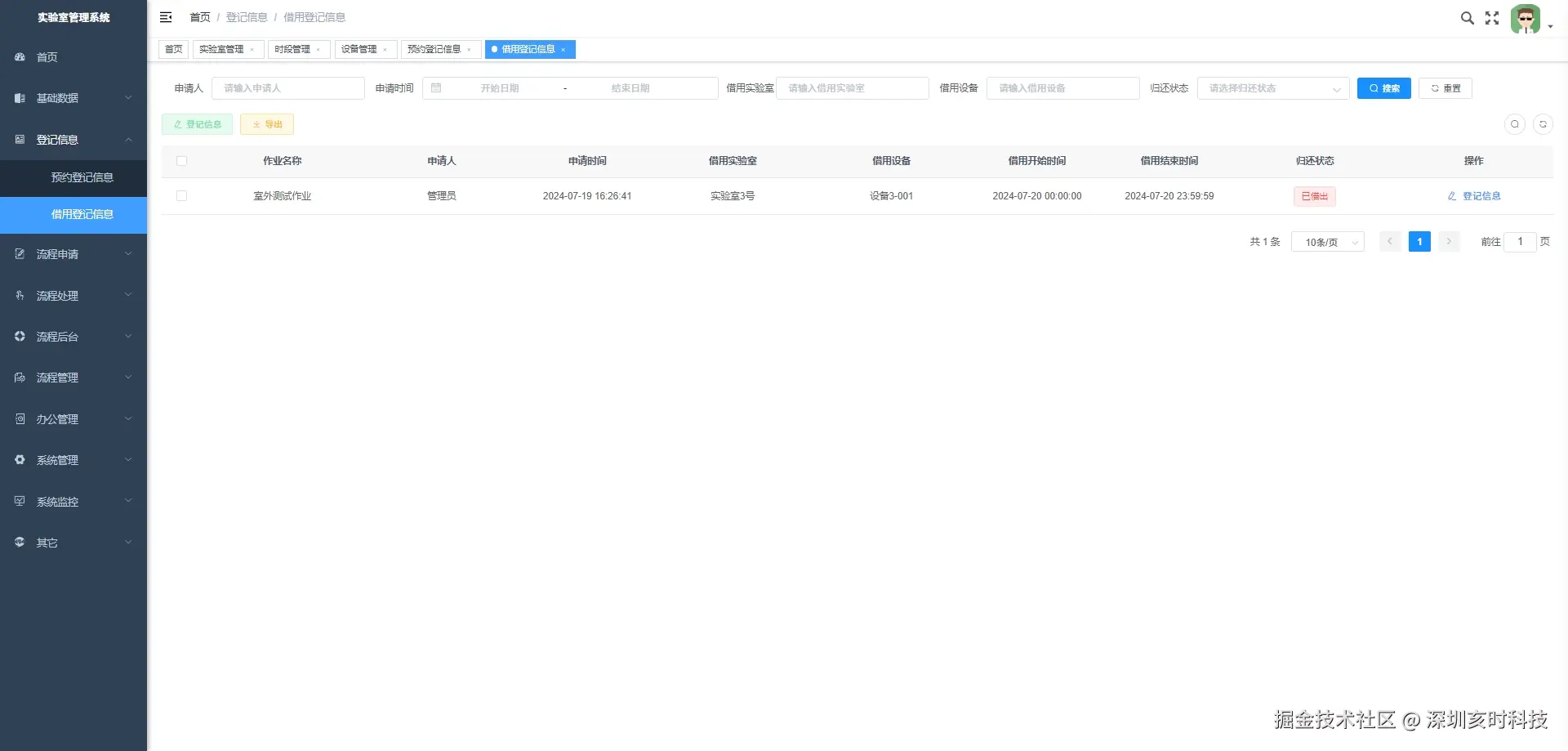Expand the 系统管理 menu
This screenshot has width=1568, height=751.
coord(73,460)
